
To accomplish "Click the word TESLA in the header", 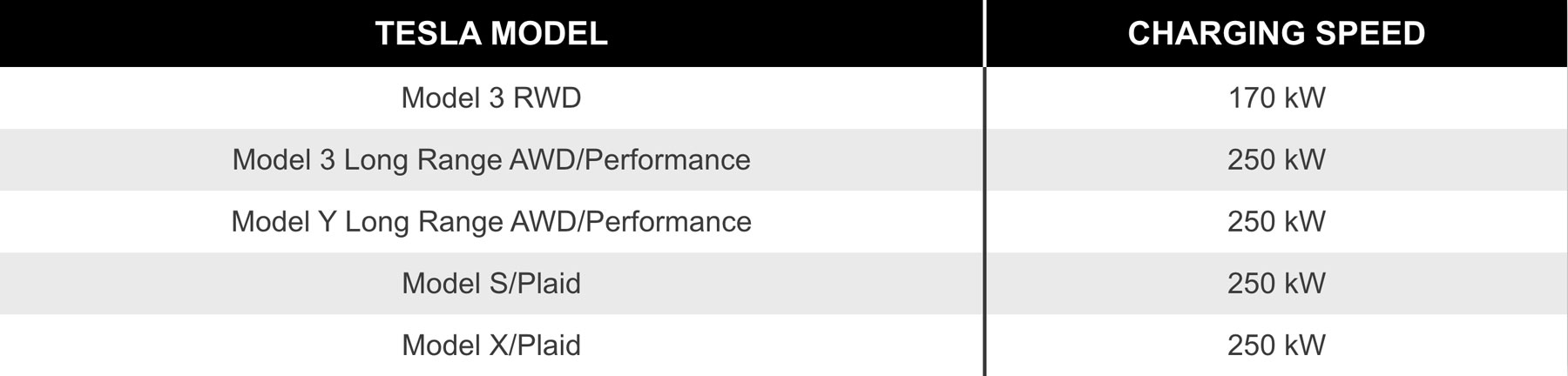I will click(429, 33).
